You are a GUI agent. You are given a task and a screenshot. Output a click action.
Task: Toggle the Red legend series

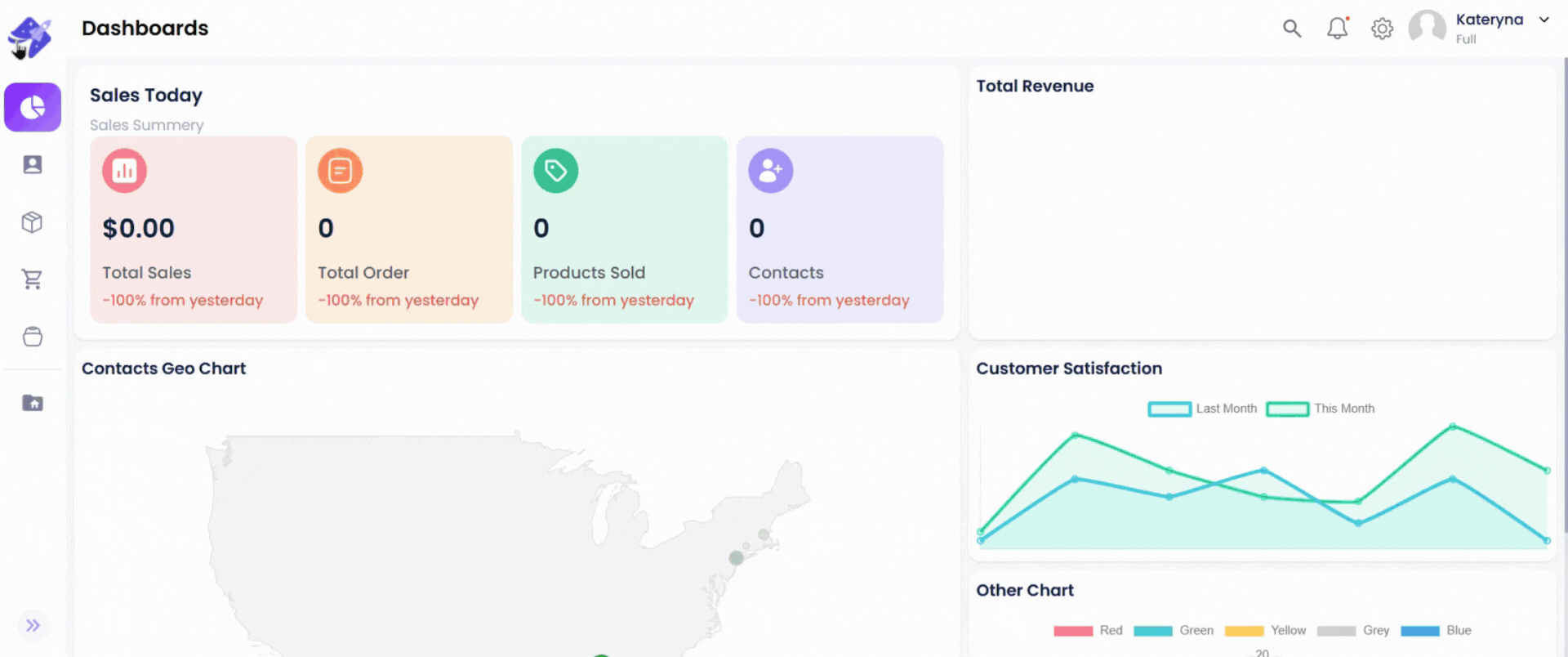(x=1088, y=631)
